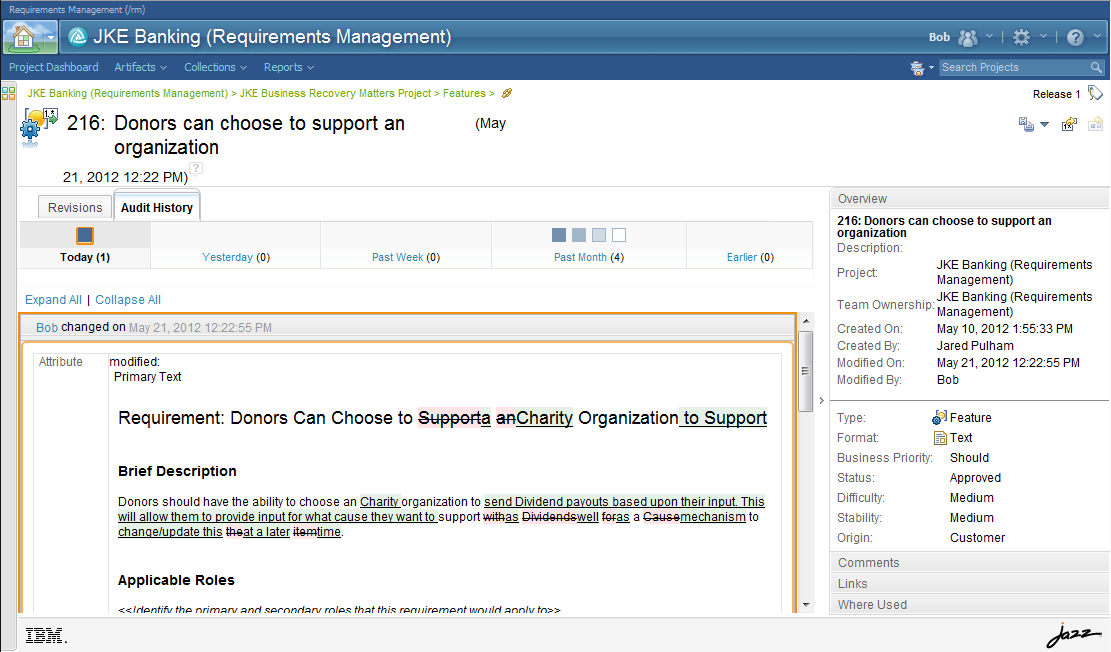1111x652 pixels.
Task: Open JKE Banking (Requirements Management) breadcrumb link
Action: [x=128, y=94]
